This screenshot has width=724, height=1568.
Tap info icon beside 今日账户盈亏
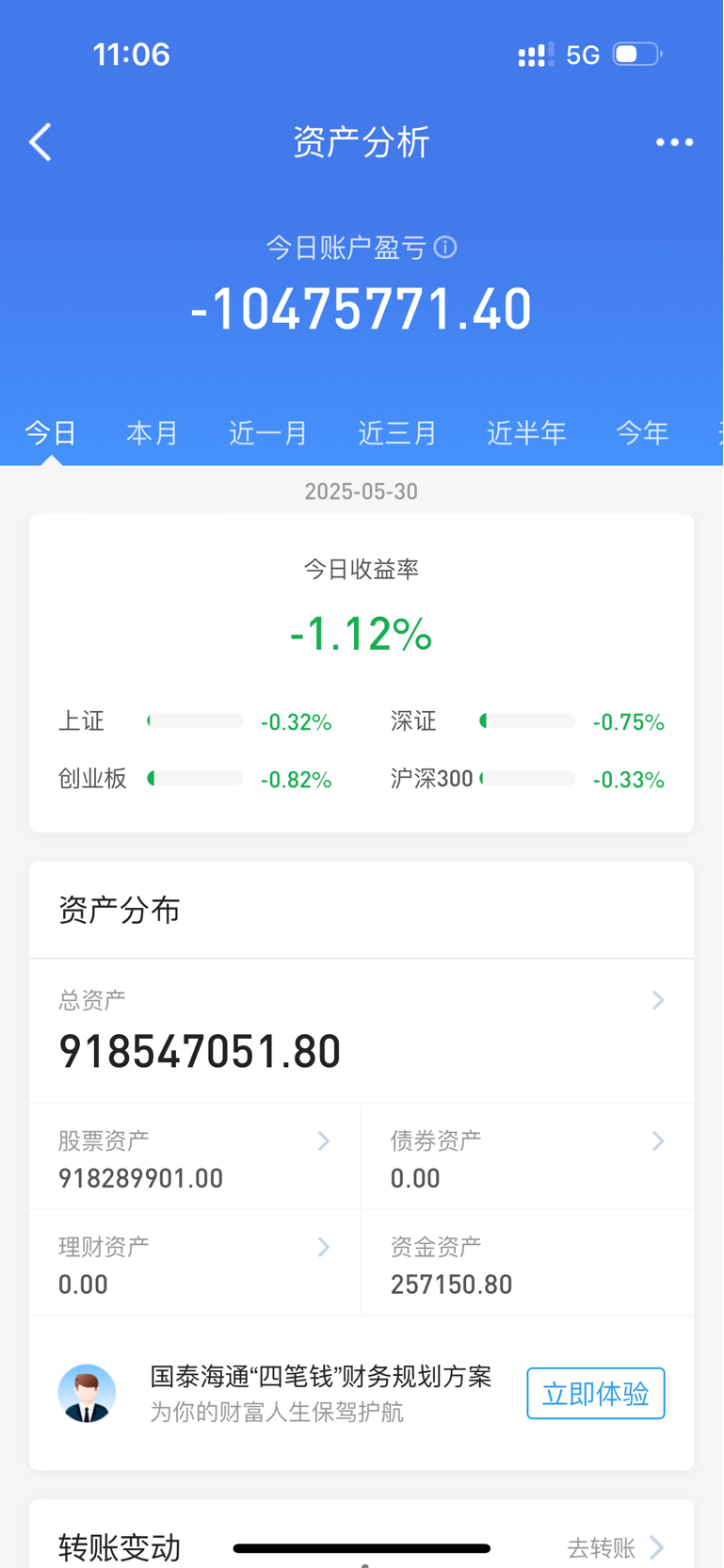click(445, 248)
